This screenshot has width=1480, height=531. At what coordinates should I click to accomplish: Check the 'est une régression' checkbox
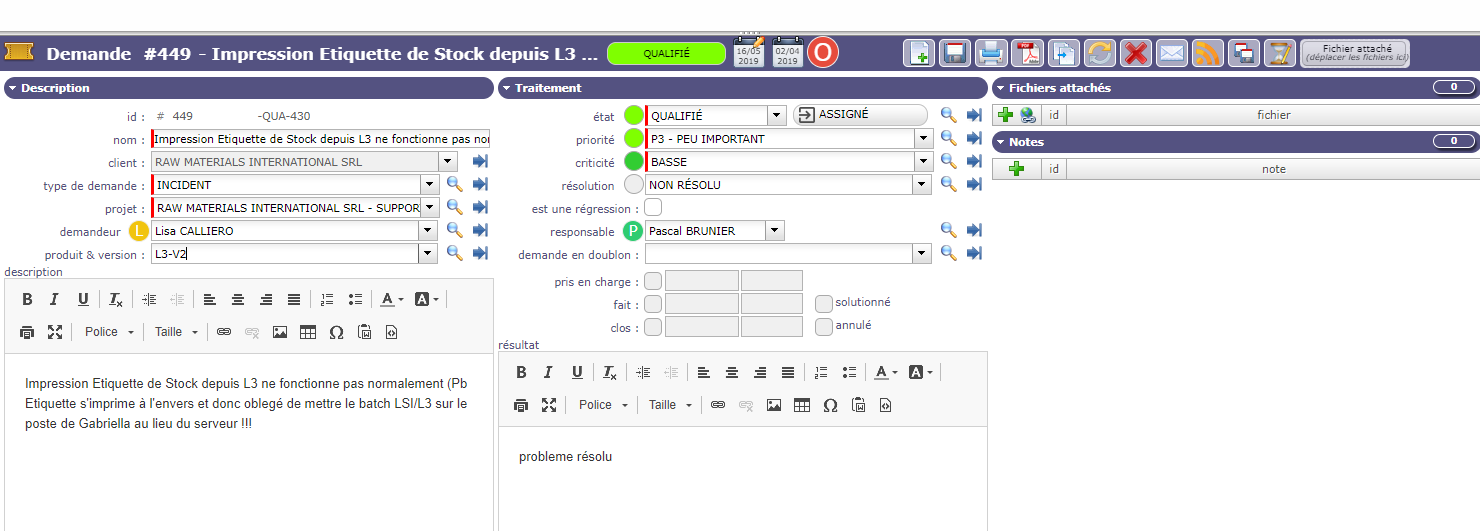(653, 208)
